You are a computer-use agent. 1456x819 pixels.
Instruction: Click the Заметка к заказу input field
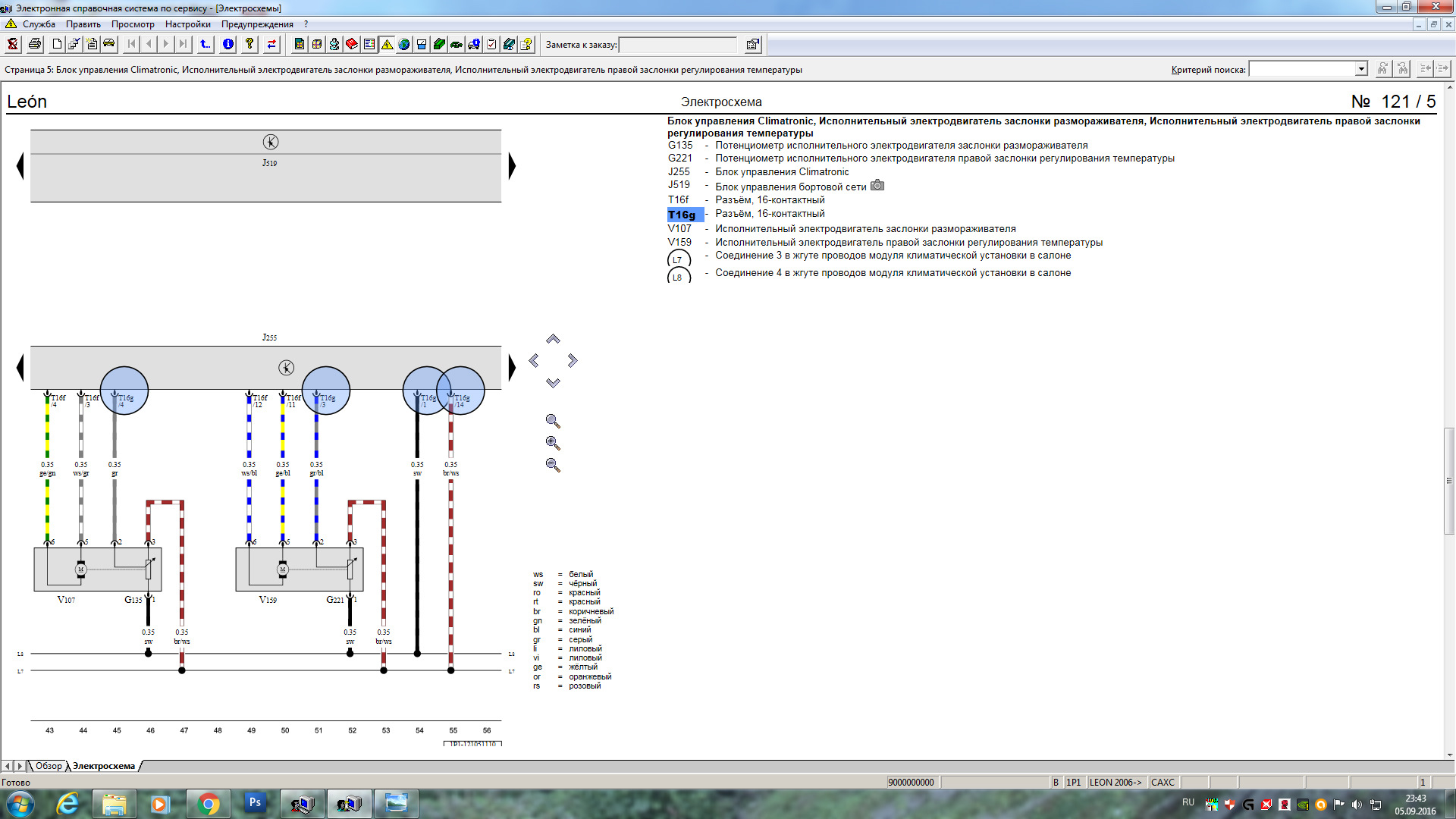tap(678, 45)
